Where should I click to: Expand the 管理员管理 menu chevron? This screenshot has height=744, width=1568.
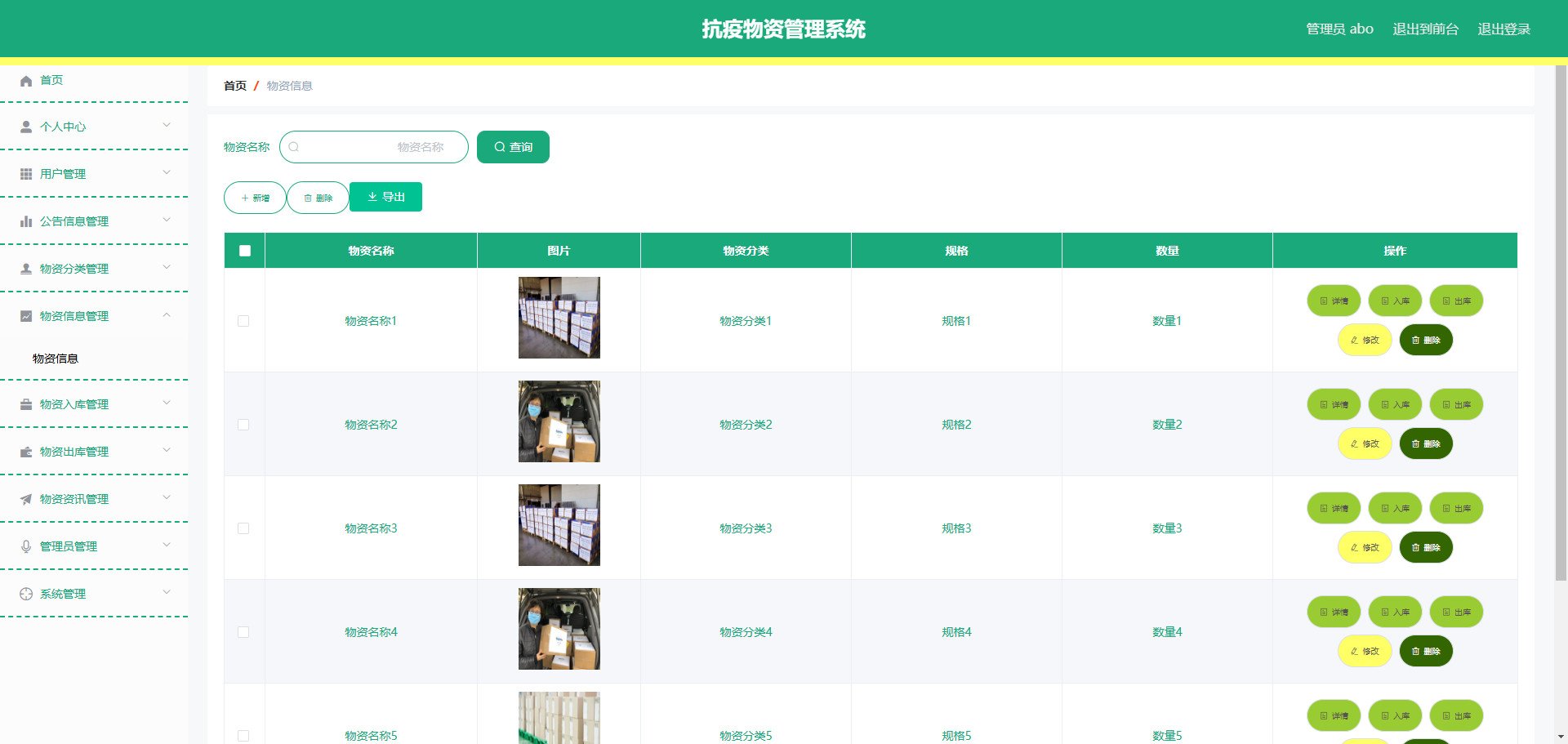(167, 546)
